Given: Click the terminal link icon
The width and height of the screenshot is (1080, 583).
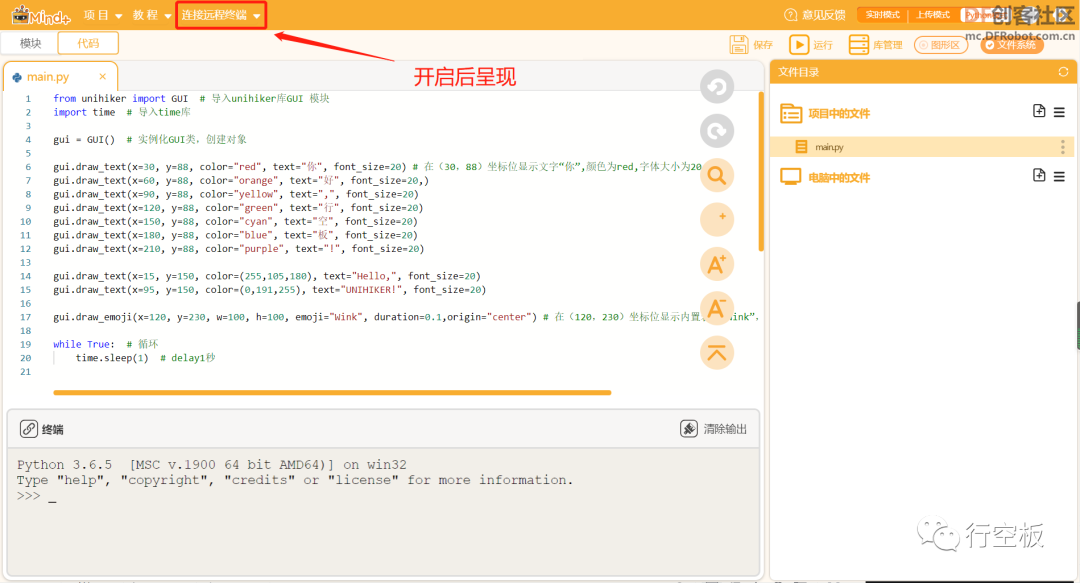Looking at the screenshot, I should coord(28,429).
